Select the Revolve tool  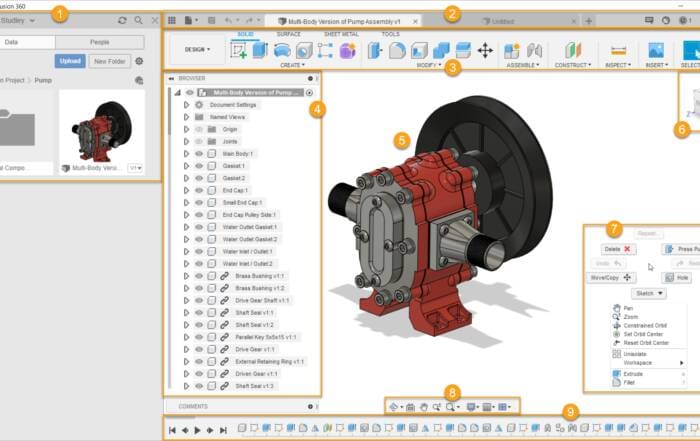(x=282, y=50)
